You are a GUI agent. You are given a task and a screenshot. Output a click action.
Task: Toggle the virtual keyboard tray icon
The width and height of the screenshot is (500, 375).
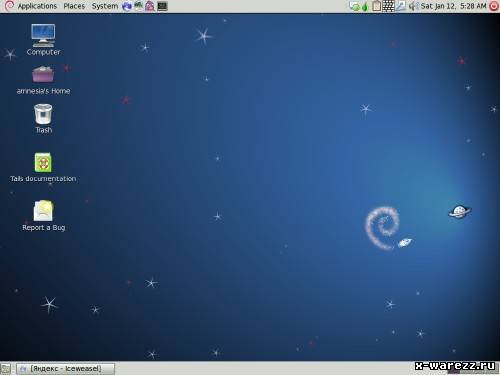(x=388, y=6)
